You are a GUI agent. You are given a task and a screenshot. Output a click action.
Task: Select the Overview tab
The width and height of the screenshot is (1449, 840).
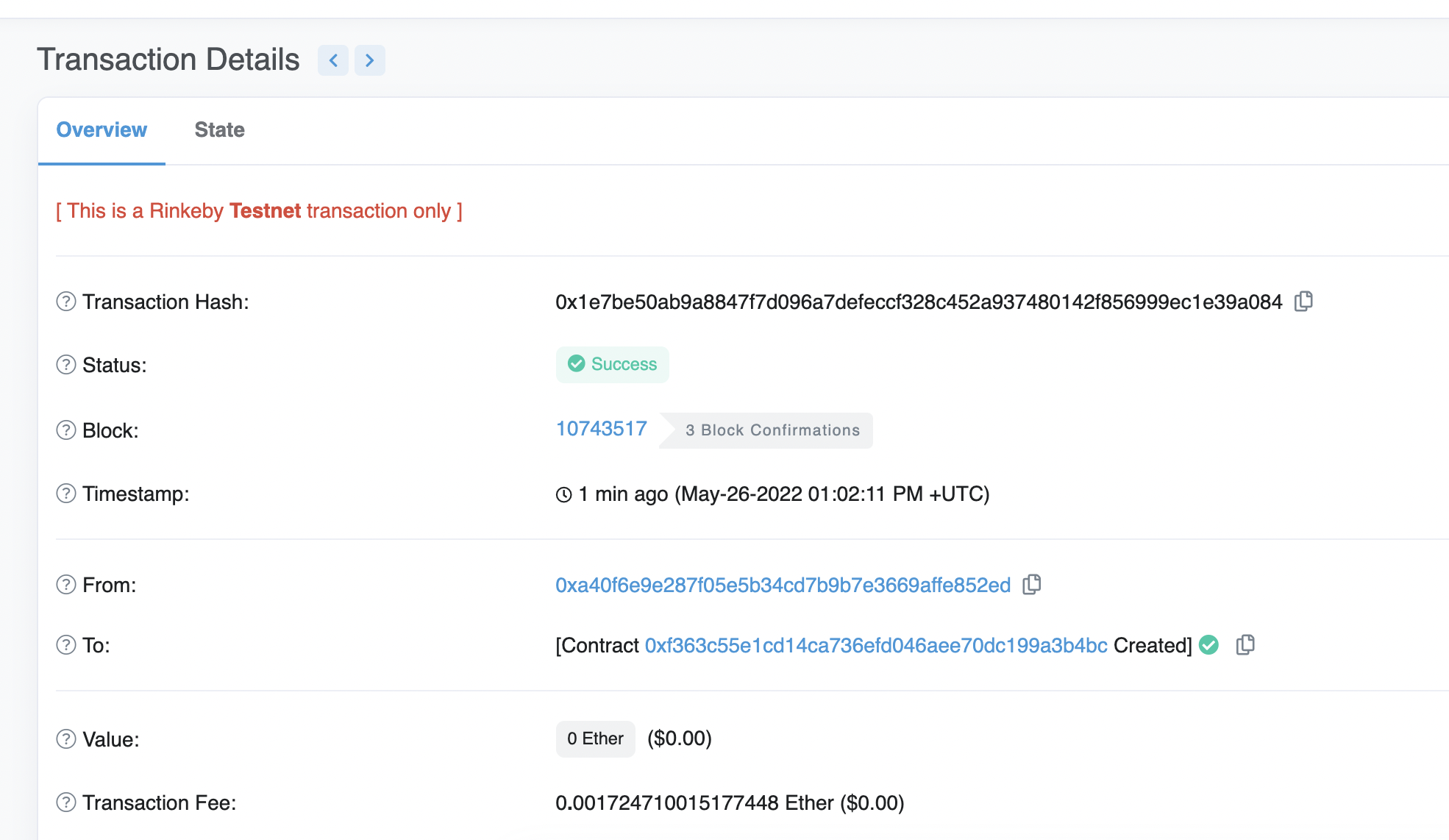pos(102,130)
